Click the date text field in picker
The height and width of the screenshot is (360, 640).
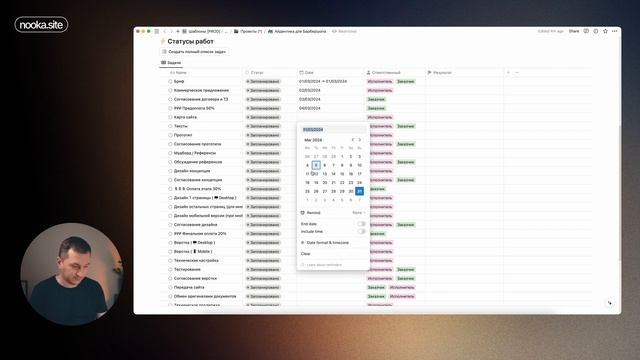pos(333,130)
